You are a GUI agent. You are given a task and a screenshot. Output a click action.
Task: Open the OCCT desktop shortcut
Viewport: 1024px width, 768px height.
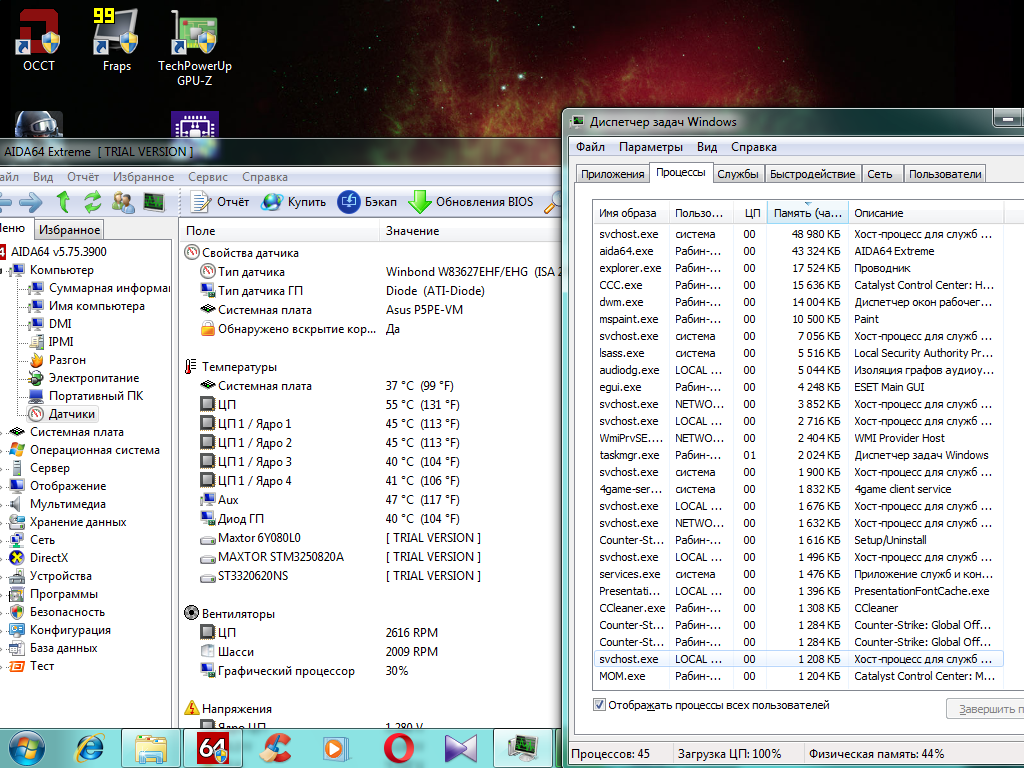(39, 40)
